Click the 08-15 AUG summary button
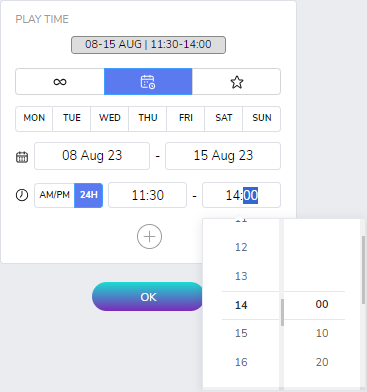Viewport: 367px width, 392px height. coord(148,45)
